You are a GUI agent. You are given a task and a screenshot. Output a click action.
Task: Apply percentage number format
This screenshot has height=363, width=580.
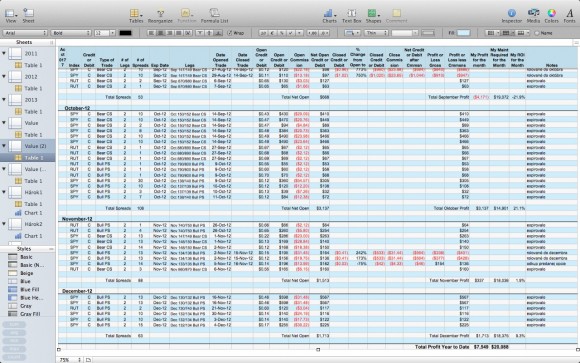pyautogui.click(x=281, y=33)
